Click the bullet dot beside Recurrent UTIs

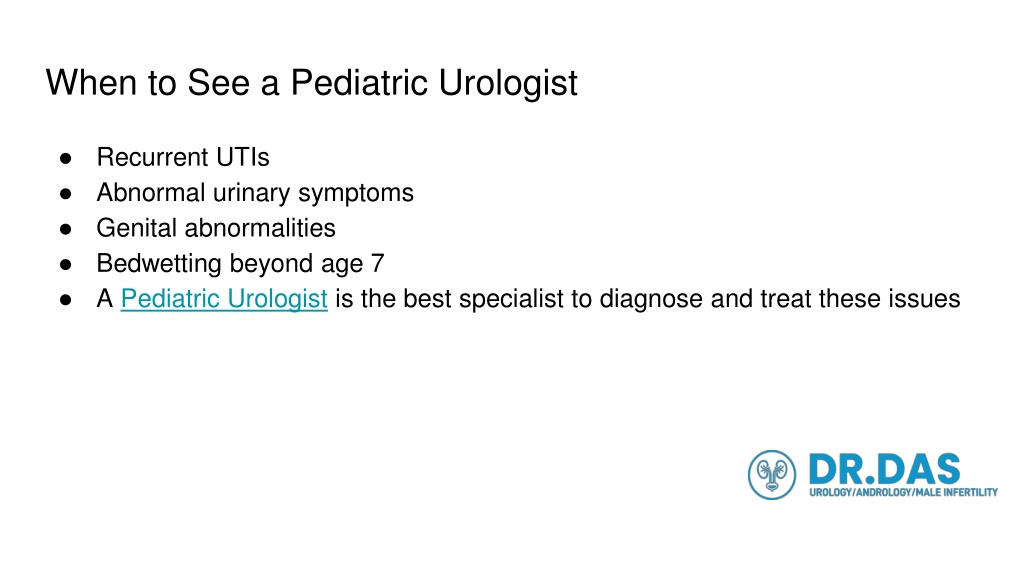[65, 158]
